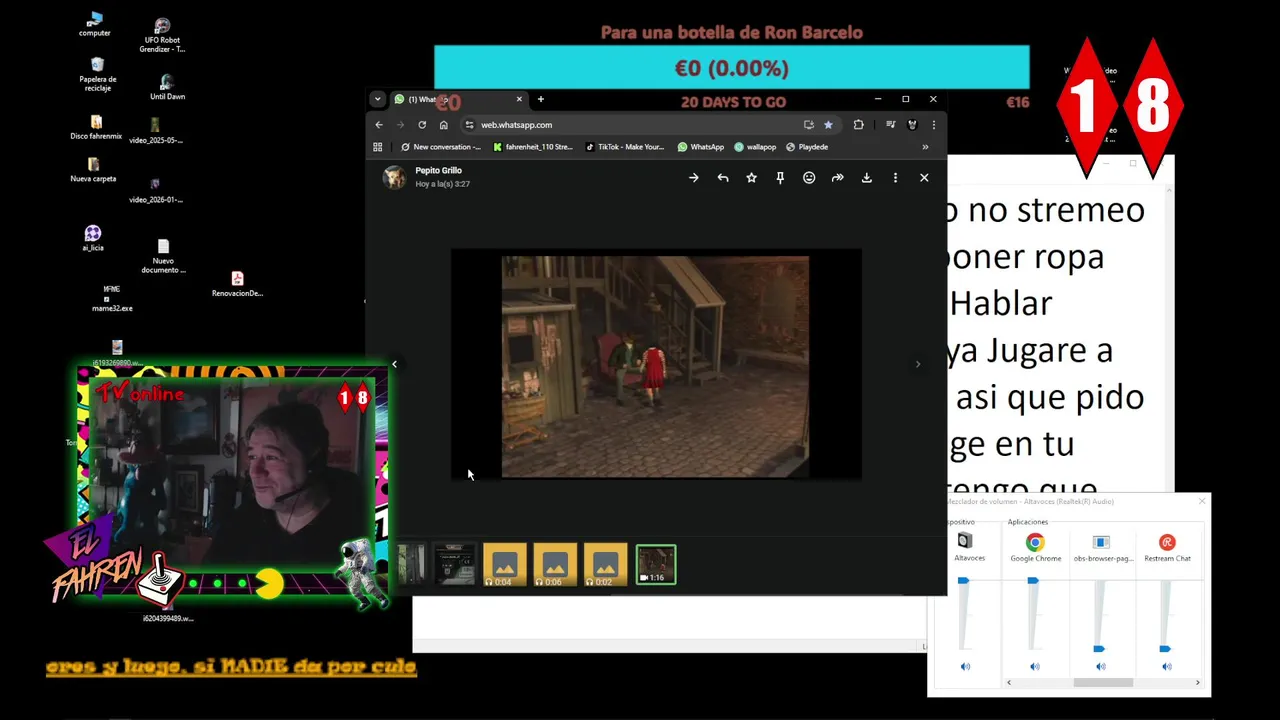Close the WhatsApp media viewer
Viewport: 1280px width, 720px height.
(924, 178)
